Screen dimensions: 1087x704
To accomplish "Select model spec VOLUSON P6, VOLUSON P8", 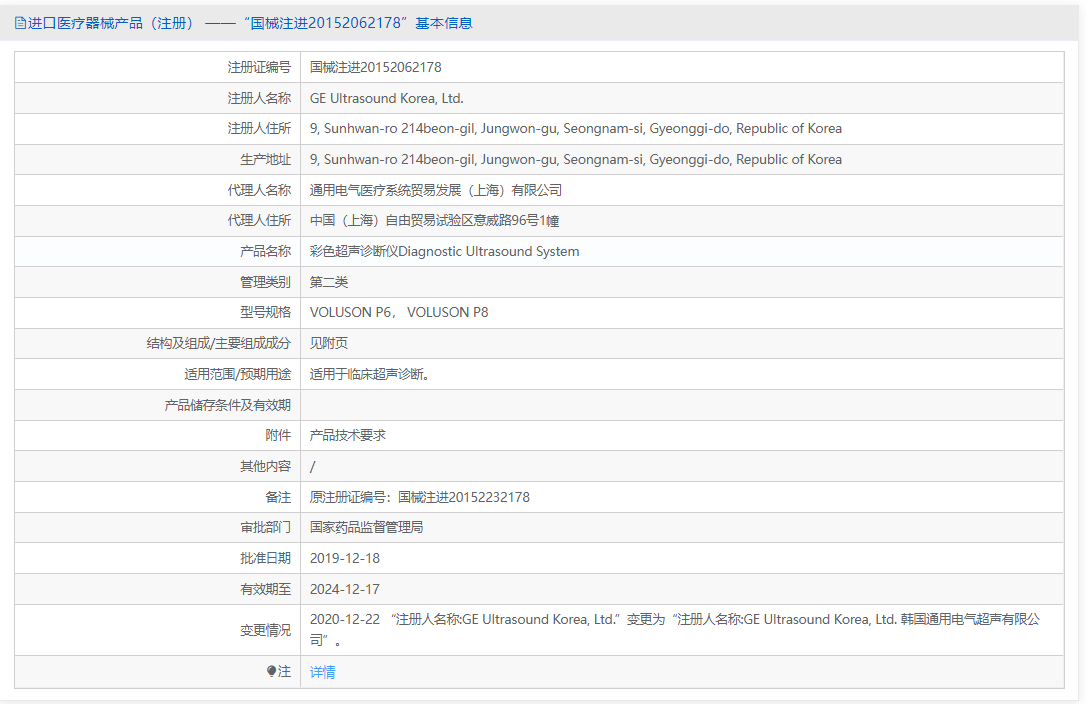I will tap(399, 313).
